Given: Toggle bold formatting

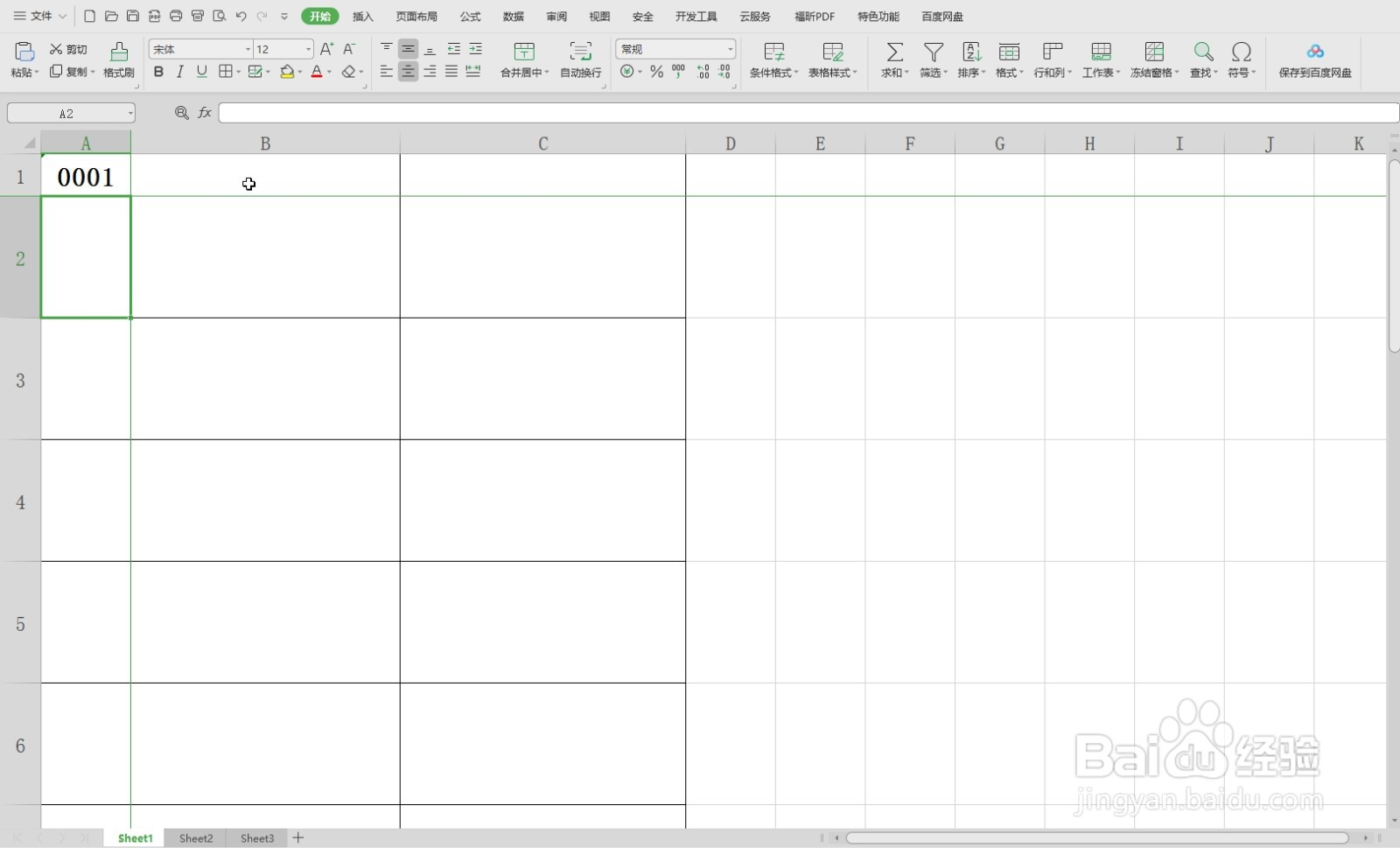Looking at the screenshot, I should pos(158,72).
